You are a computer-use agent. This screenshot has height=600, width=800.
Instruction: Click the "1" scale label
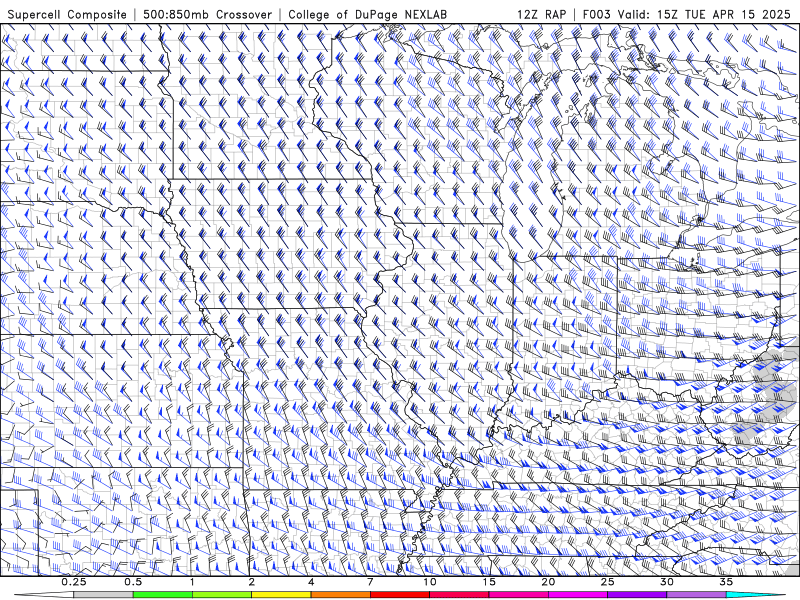coord(192,582)
